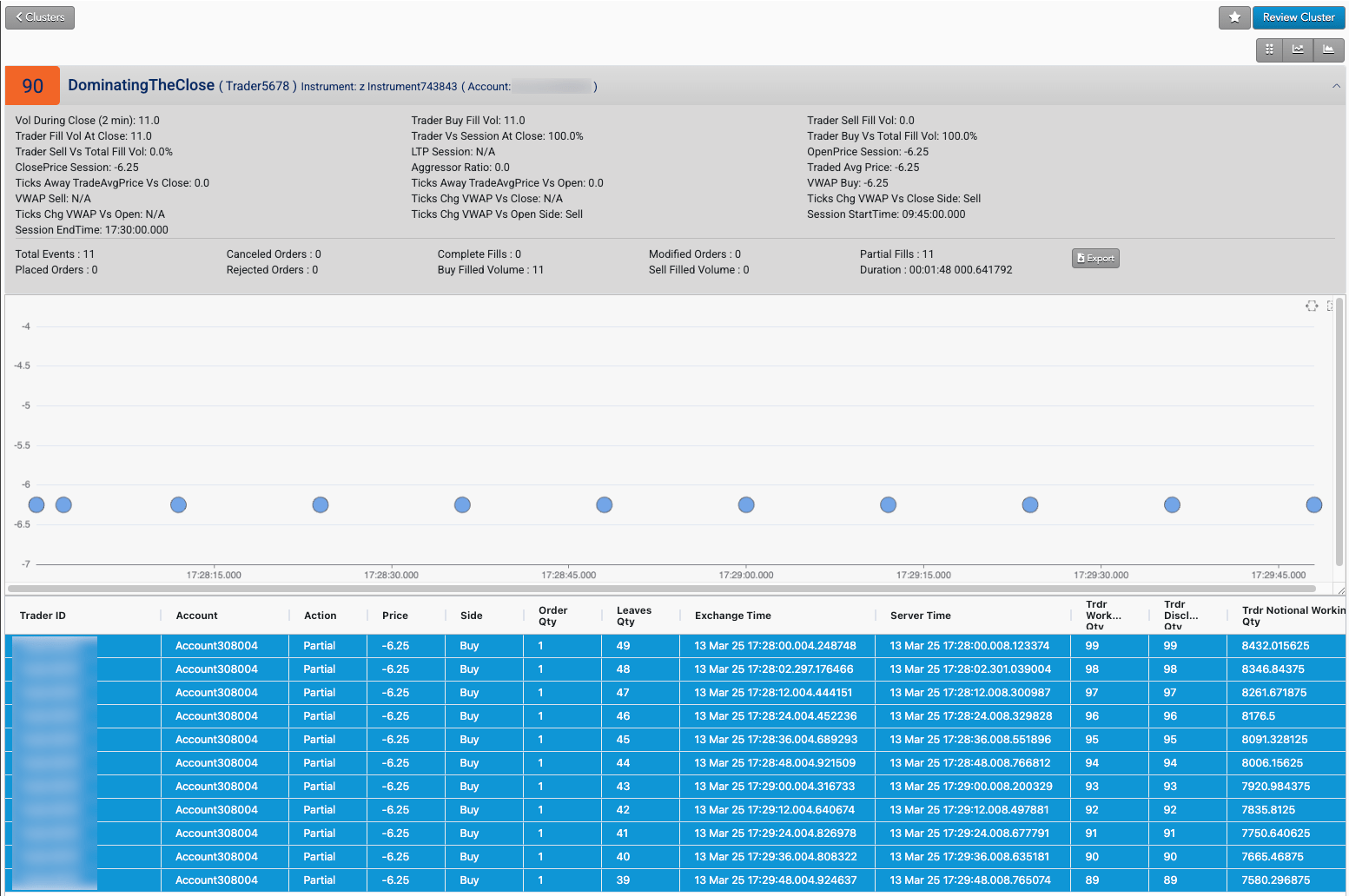Click the chart vertical scrollbar

coord(1339,432)
